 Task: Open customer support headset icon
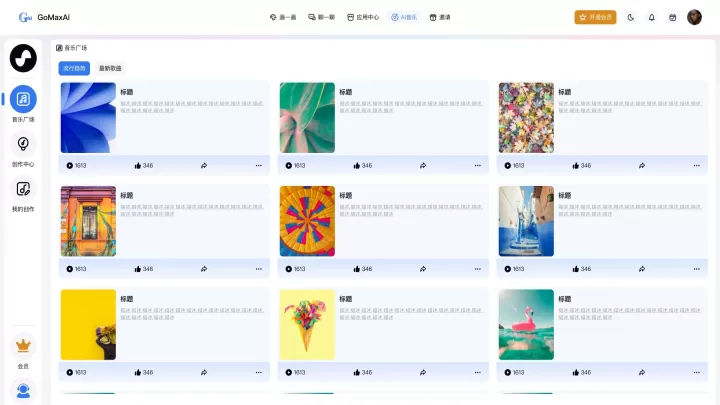coord(23,391)
